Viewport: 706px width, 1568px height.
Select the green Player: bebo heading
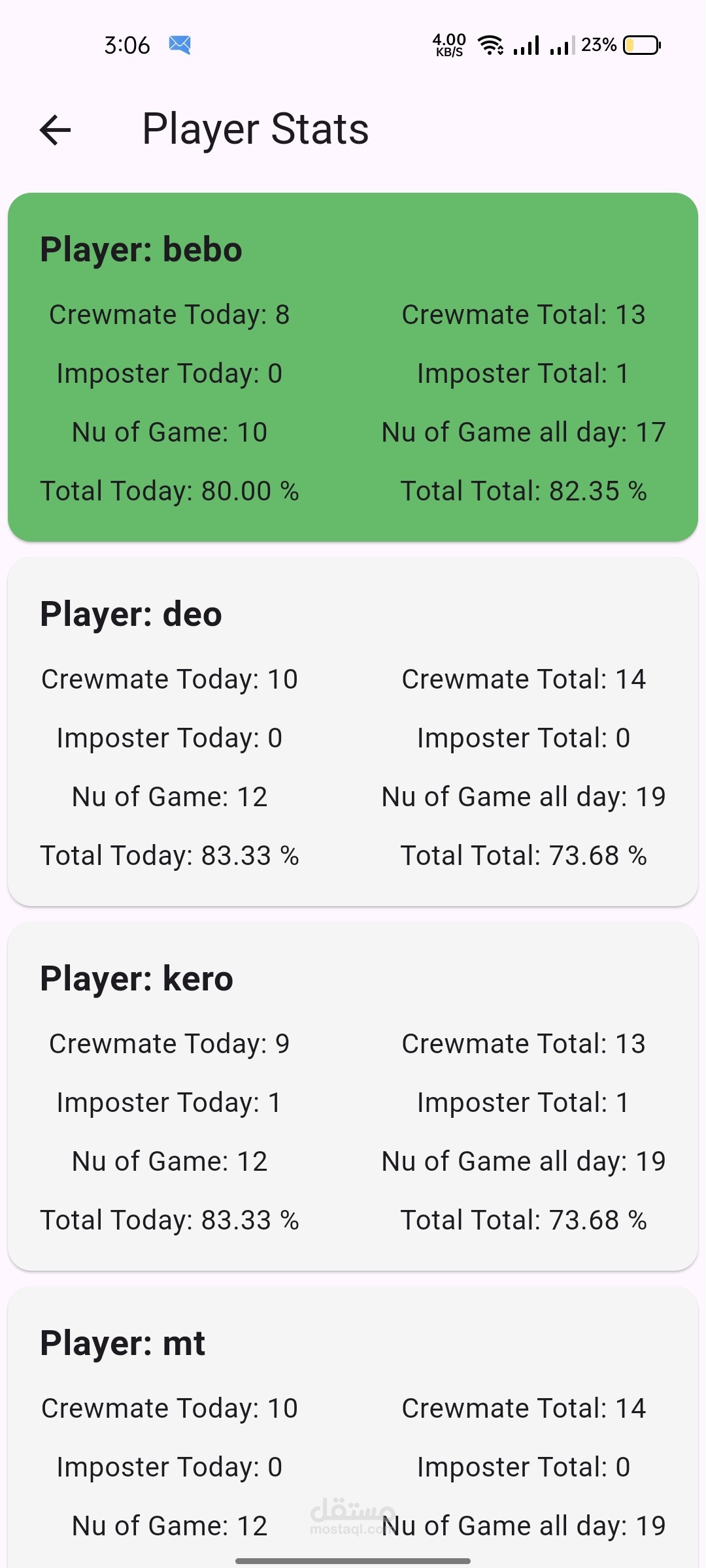141,250
